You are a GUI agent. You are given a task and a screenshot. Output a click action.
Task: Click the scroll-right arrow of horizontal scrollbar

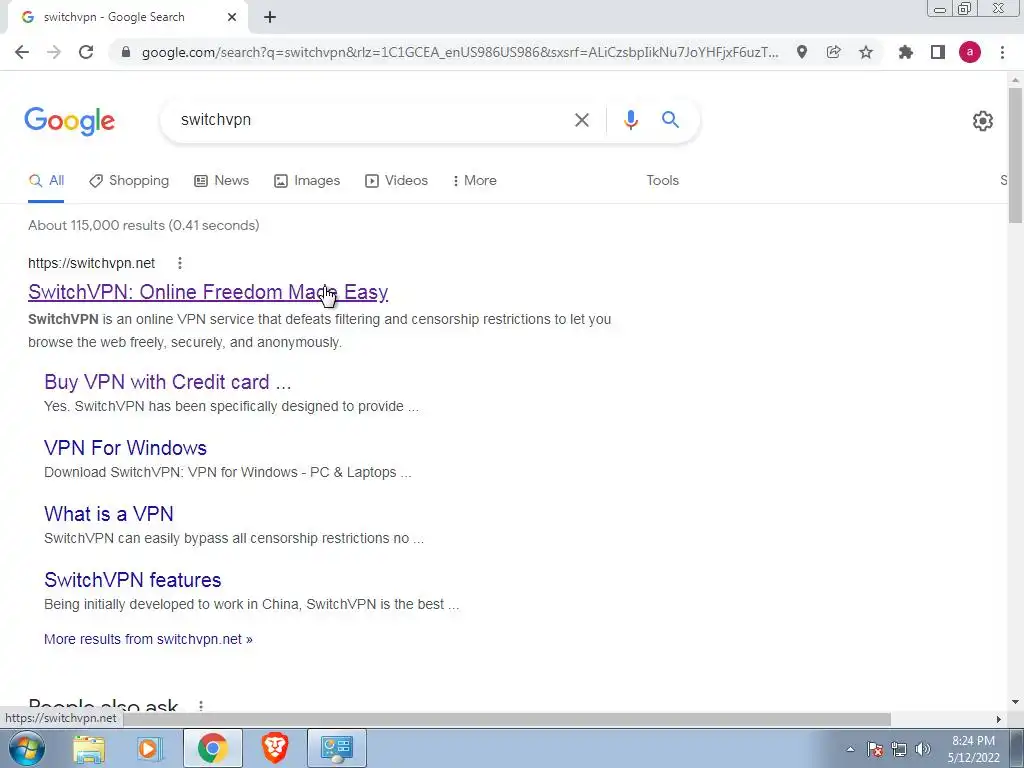[999, 719]
